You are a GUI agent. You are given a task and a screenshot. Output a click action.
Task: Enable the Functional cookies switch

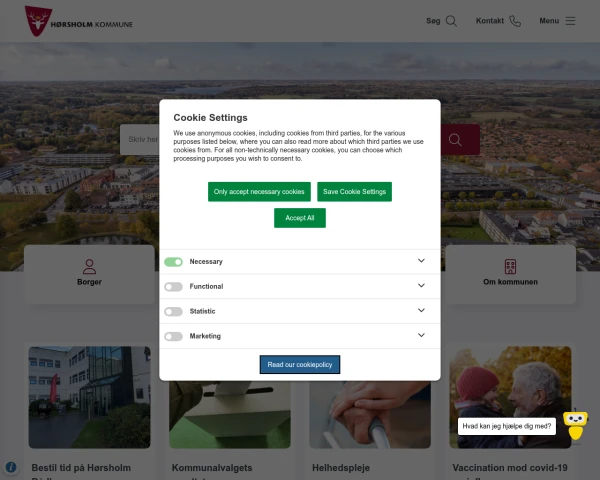coord(174,287)
